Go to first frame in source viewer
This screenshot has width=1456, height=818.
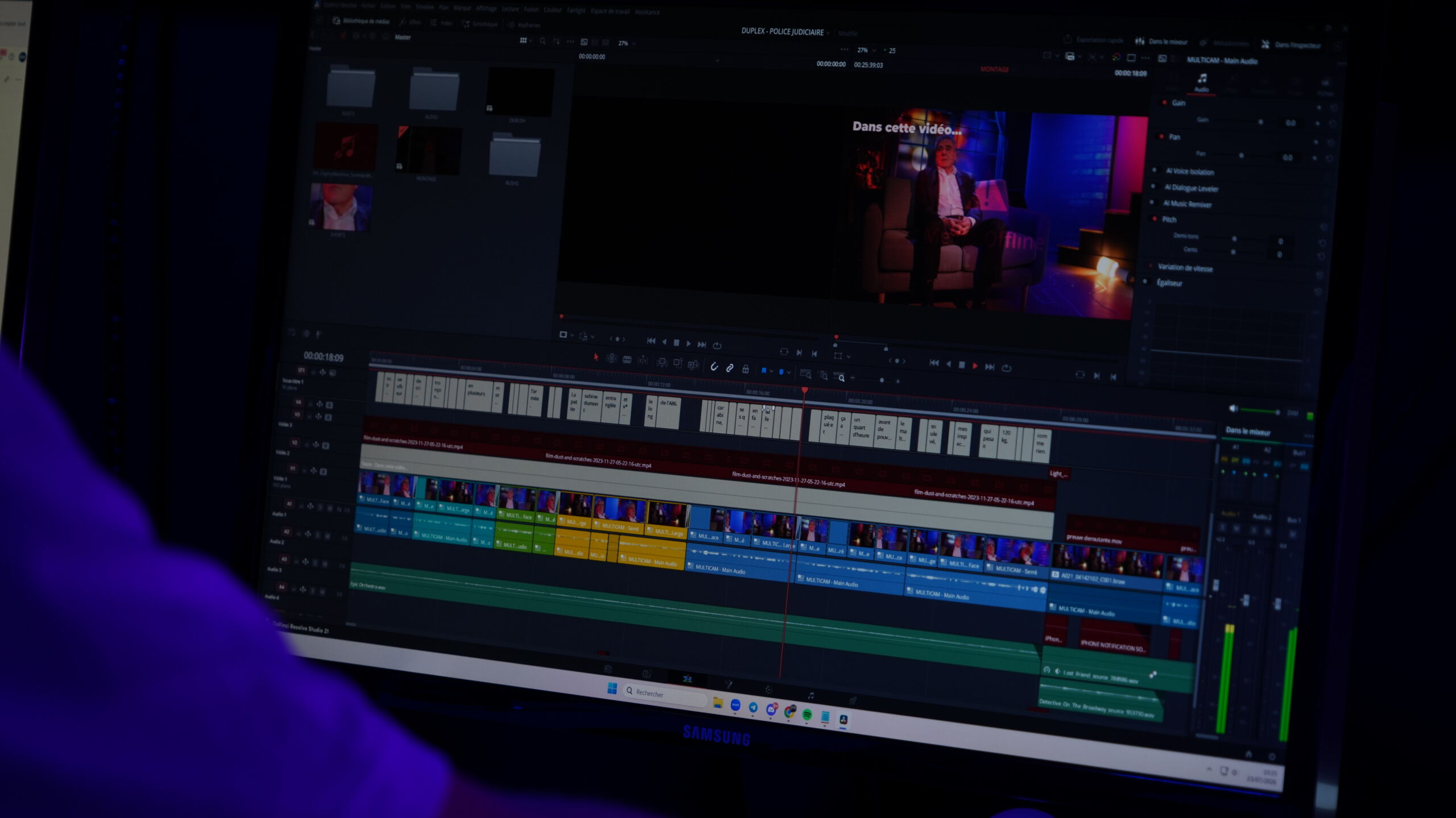click(x=651, y=341)
